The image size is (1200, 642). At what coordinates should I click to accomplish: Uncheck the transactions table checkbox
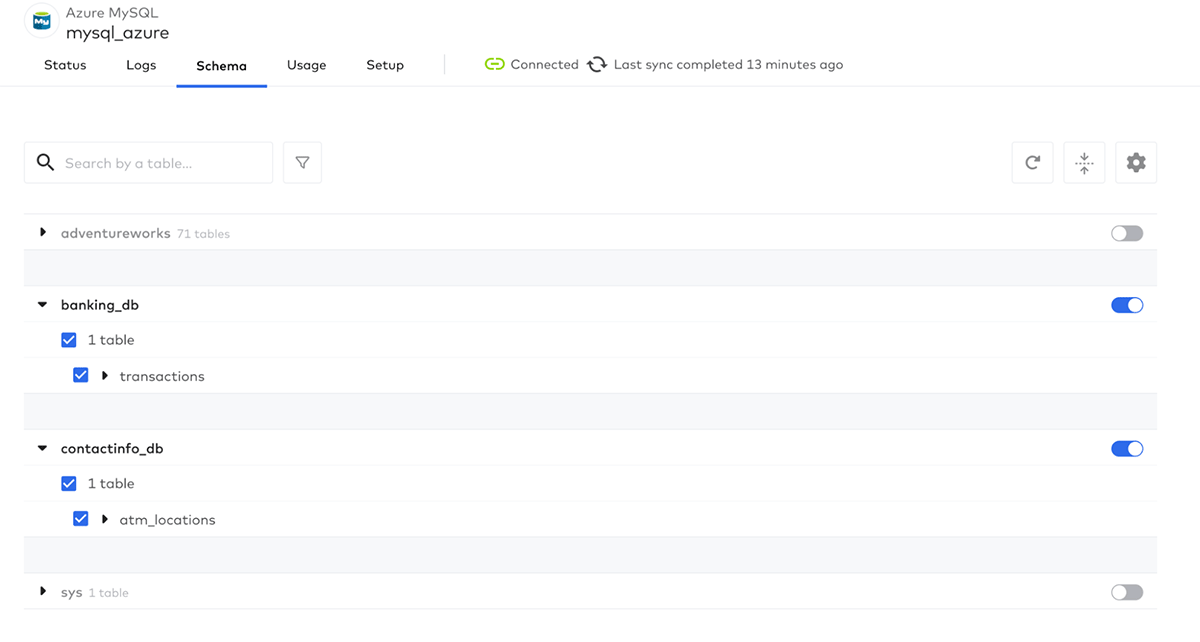[x=81, y=376]
